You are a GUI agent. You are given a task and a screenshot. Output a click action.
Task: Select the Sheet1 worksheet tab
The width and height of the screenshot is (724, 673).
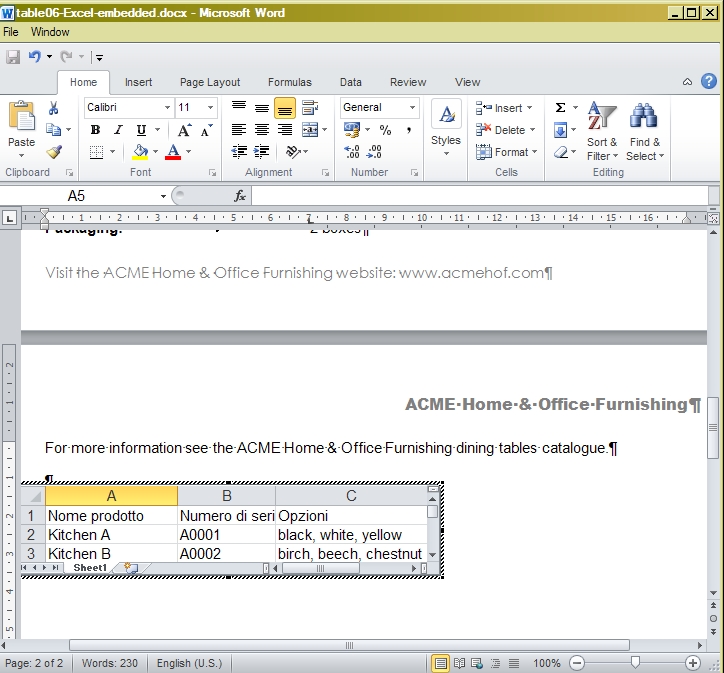(x=90, y=568)
